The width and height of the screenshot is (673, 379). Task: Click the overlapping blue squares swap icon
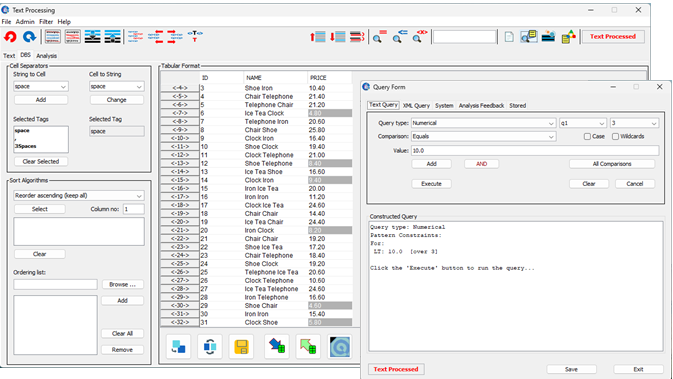coord(179,346)
